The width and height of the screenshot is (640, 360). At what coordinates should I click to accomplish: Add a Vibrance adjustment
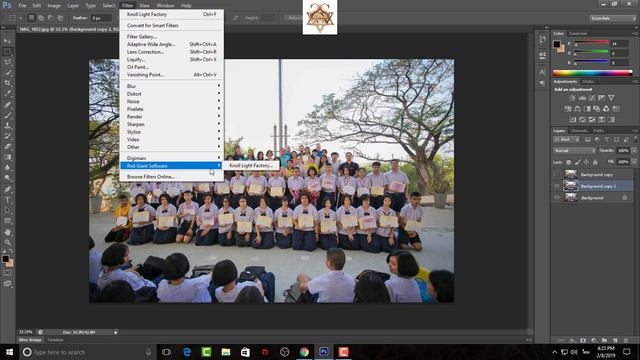point(611,98)
